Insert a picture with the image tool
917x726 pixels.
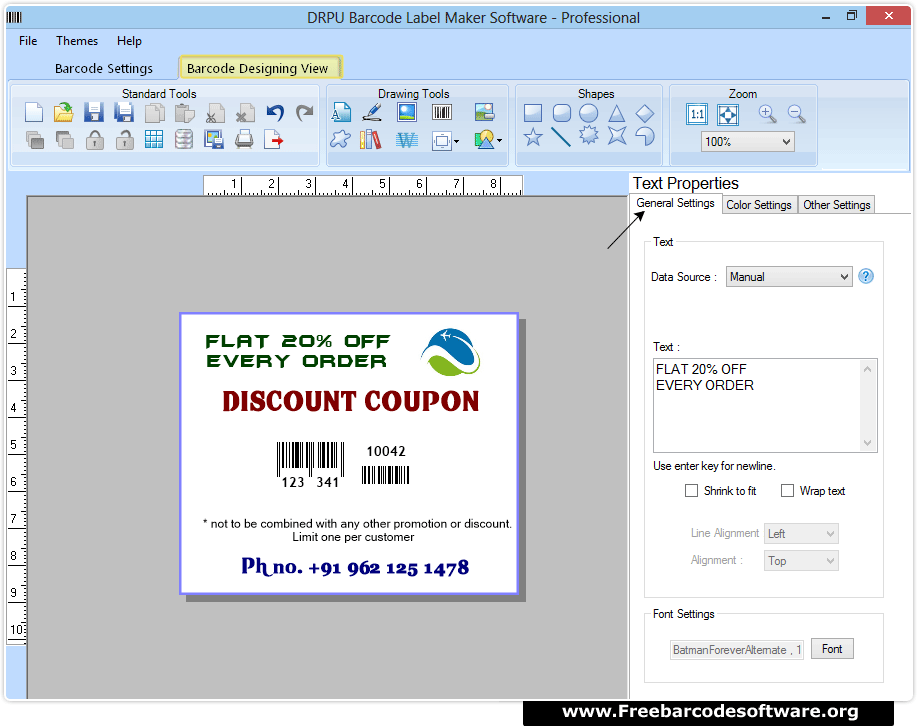tap(406, 112)
